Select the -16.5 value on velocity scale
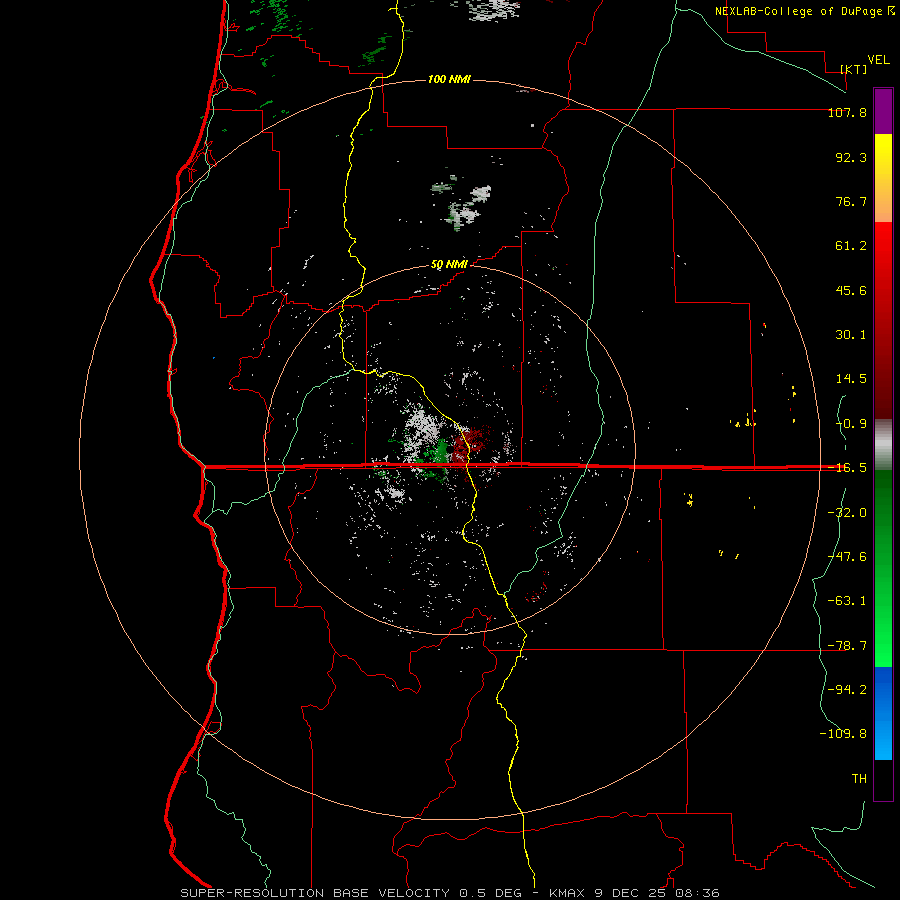 pos(847,468)
